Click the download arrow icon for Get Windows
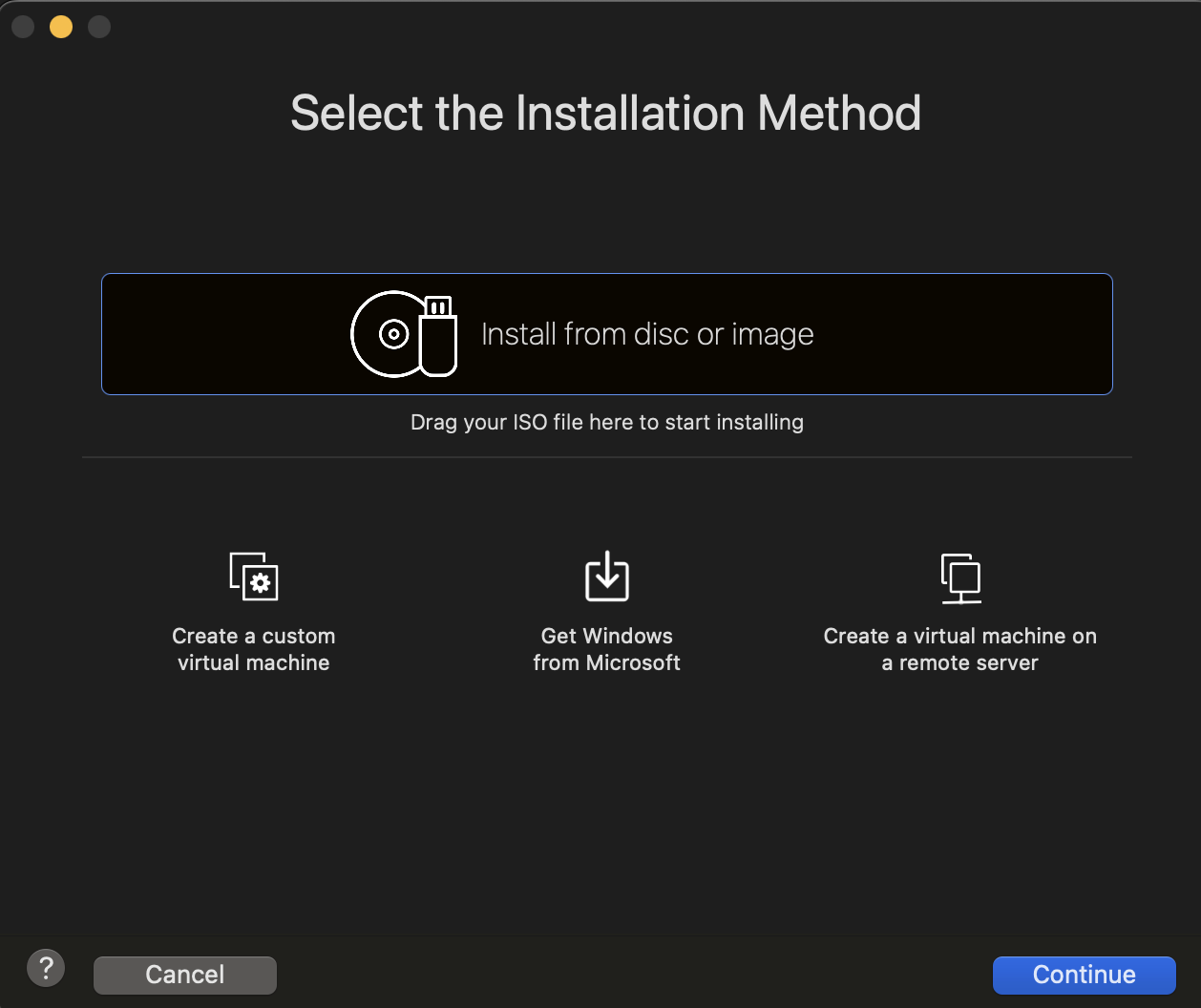Viewport: 1201px width, 1008px height. pos(606,577)
